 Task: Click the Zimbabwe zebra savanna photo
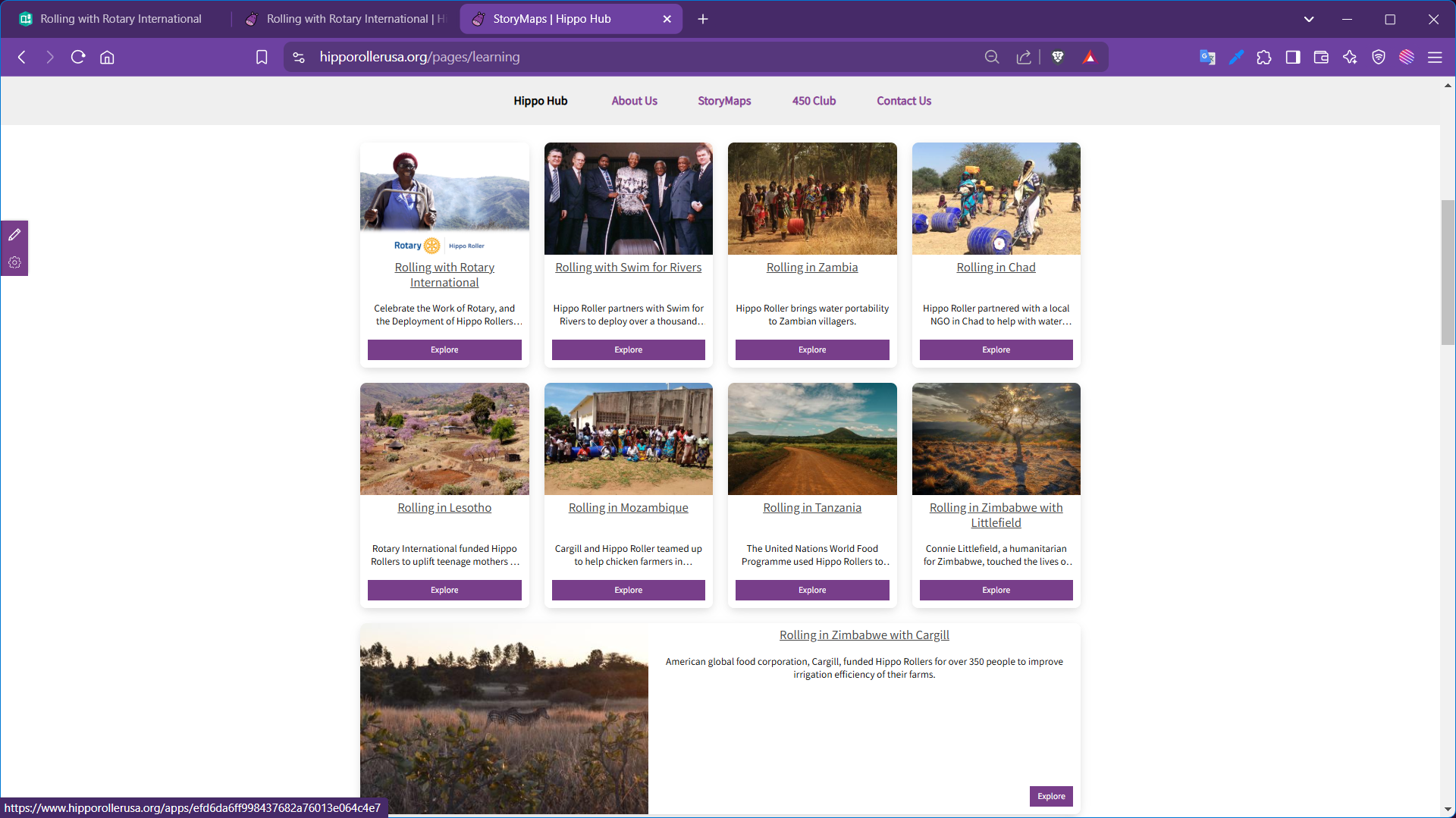click(504, 720)
